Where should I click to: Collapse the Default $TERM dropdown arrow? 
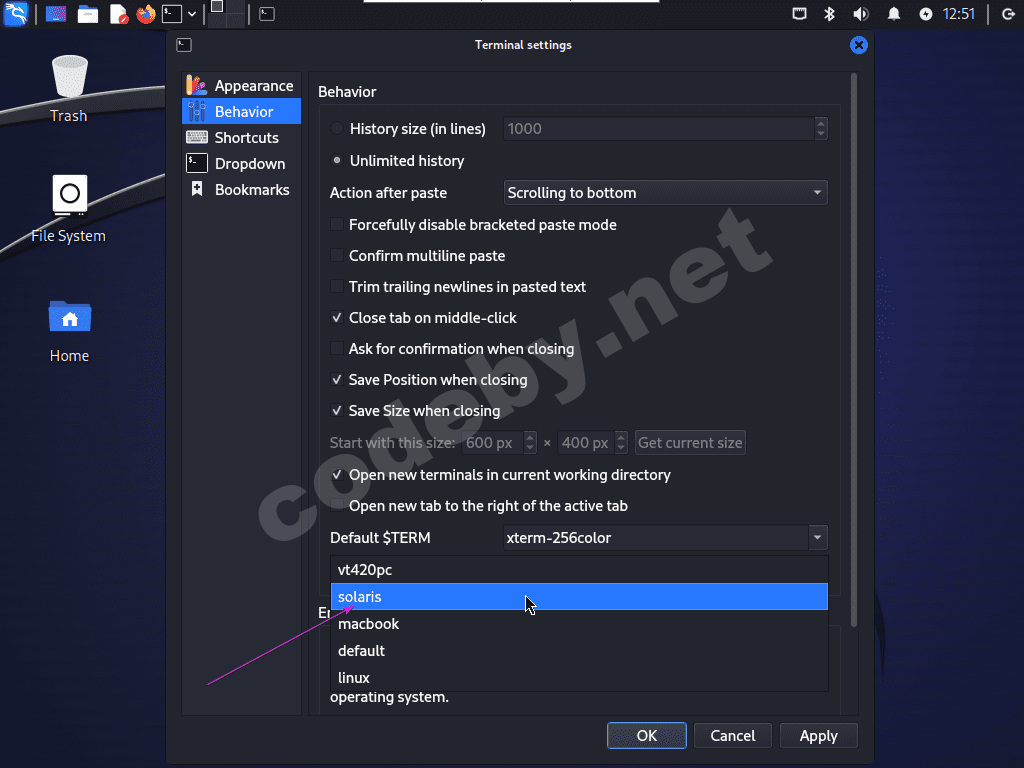818,537
